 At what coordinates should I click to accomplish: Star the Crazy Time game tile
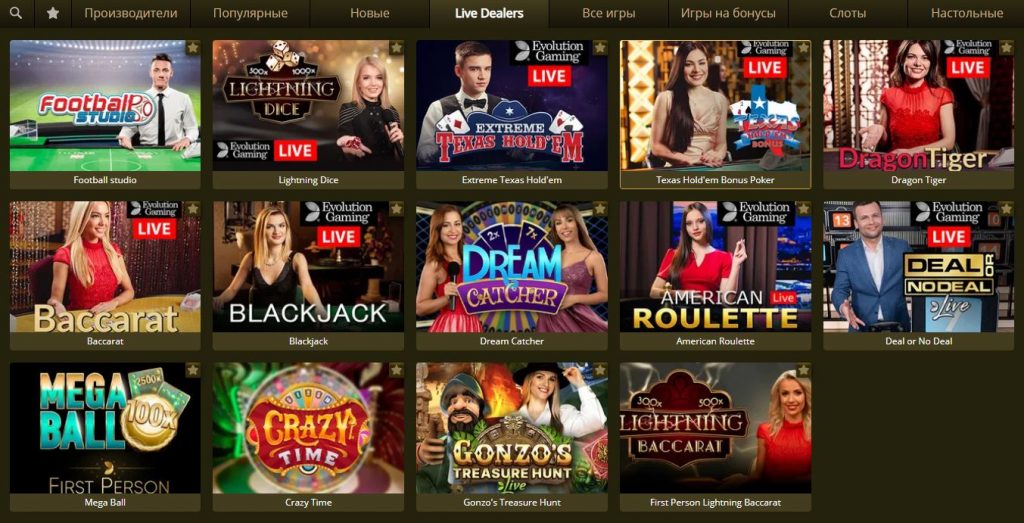point(396,370)
